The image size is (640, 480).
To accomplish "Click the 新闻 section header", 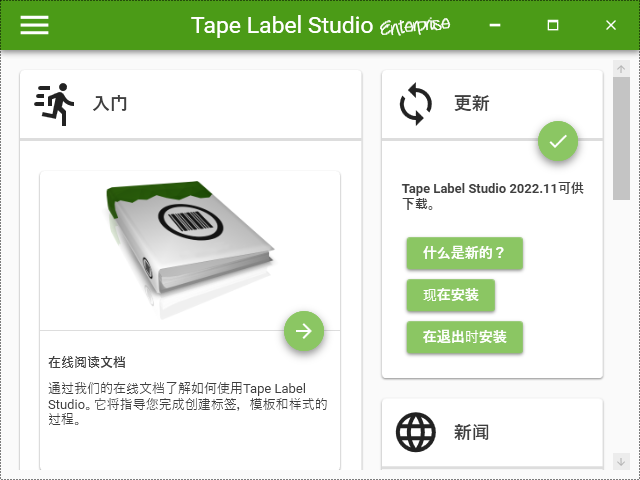I will [x=471, y=432].
